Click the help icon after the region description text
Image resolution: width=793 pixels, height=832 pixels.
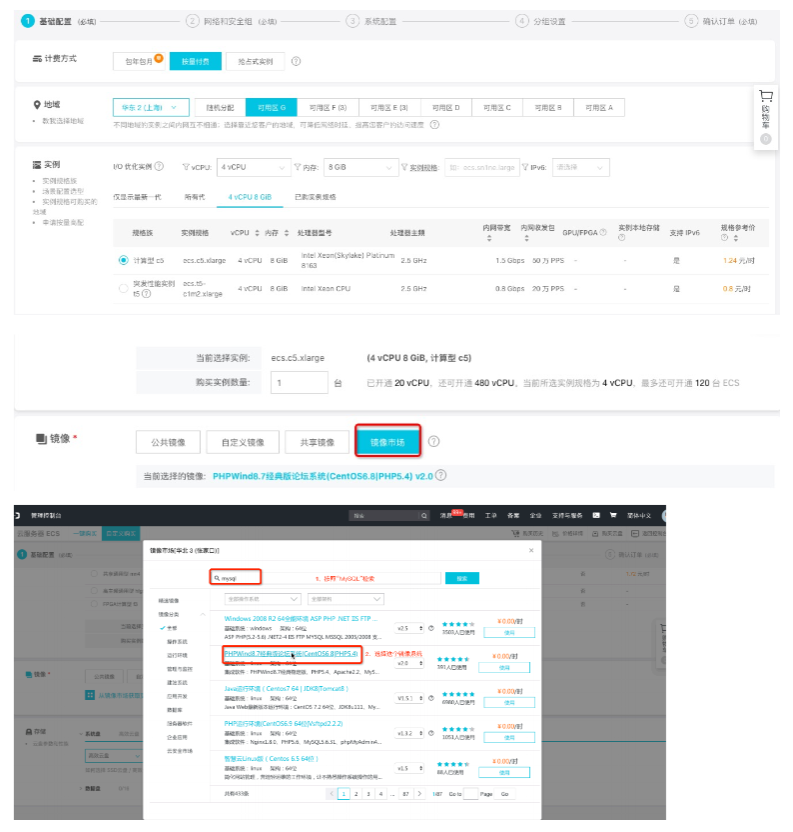[434, 125]
